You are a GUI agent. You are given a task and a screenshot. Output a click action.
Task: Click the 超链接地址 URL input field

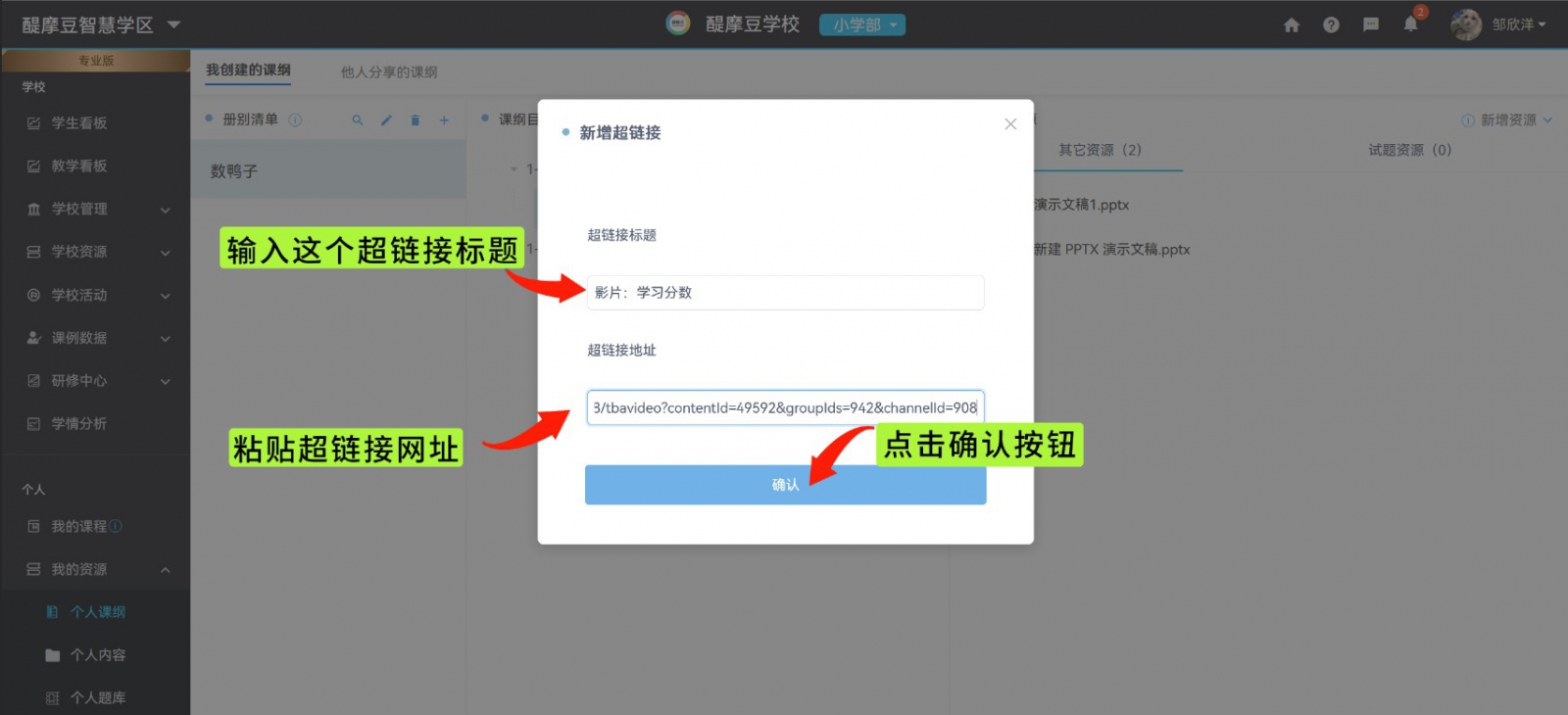[784, 408]
